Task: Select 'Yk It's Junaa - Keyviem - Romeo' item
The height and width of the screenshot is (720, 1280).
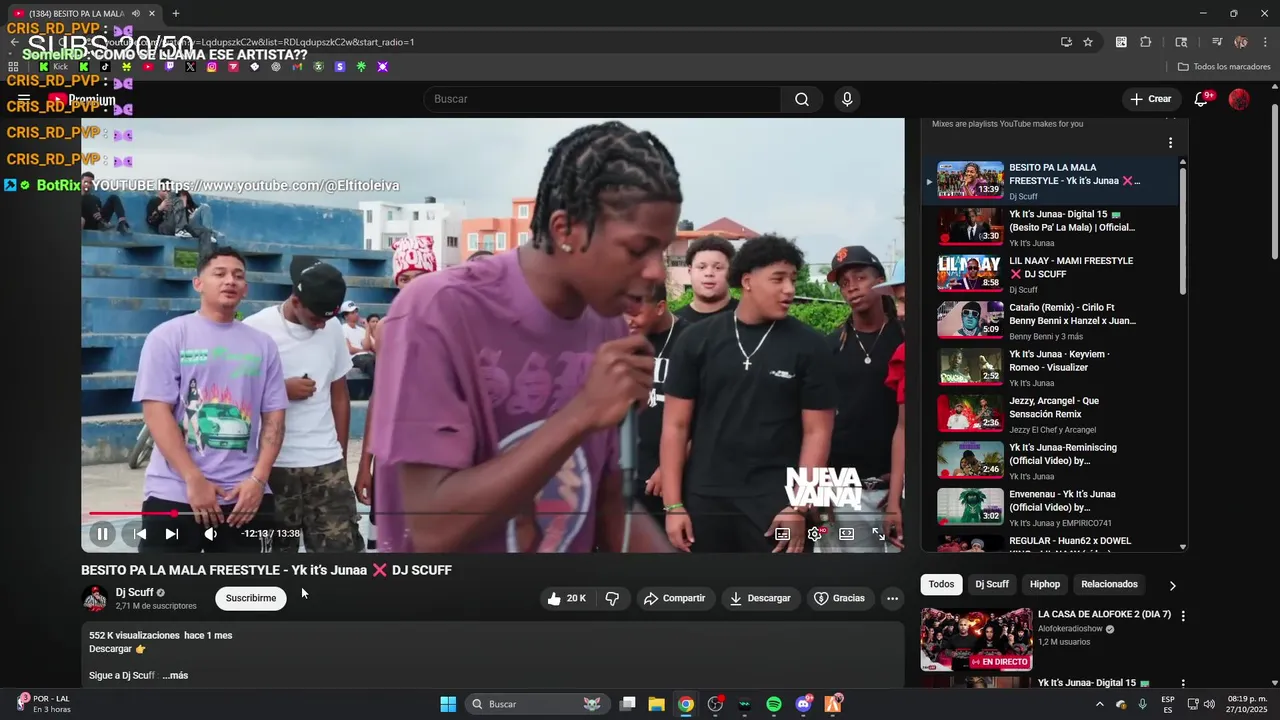Action: click(x=1052, y=367)
